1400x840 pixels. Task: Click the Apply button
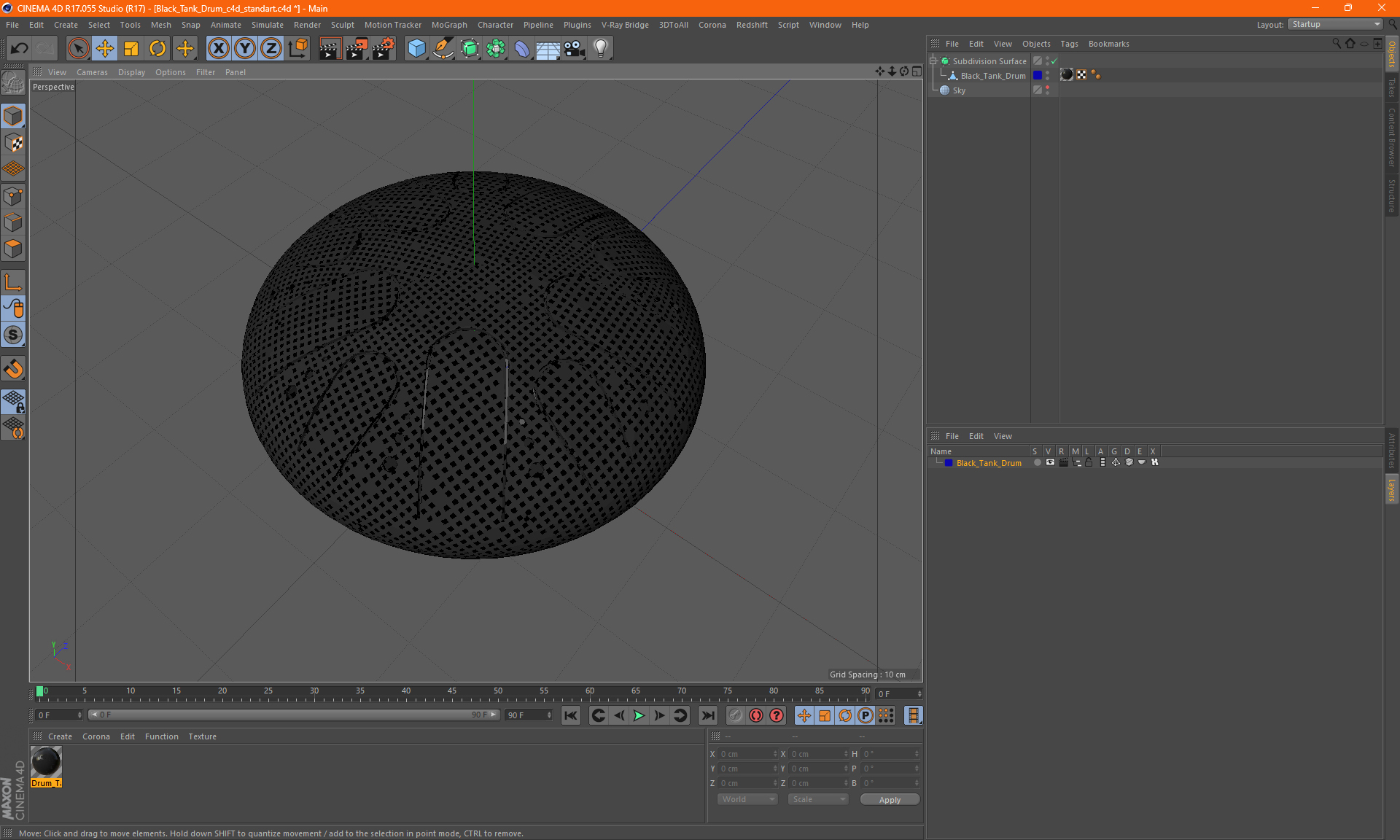(889, 799)
